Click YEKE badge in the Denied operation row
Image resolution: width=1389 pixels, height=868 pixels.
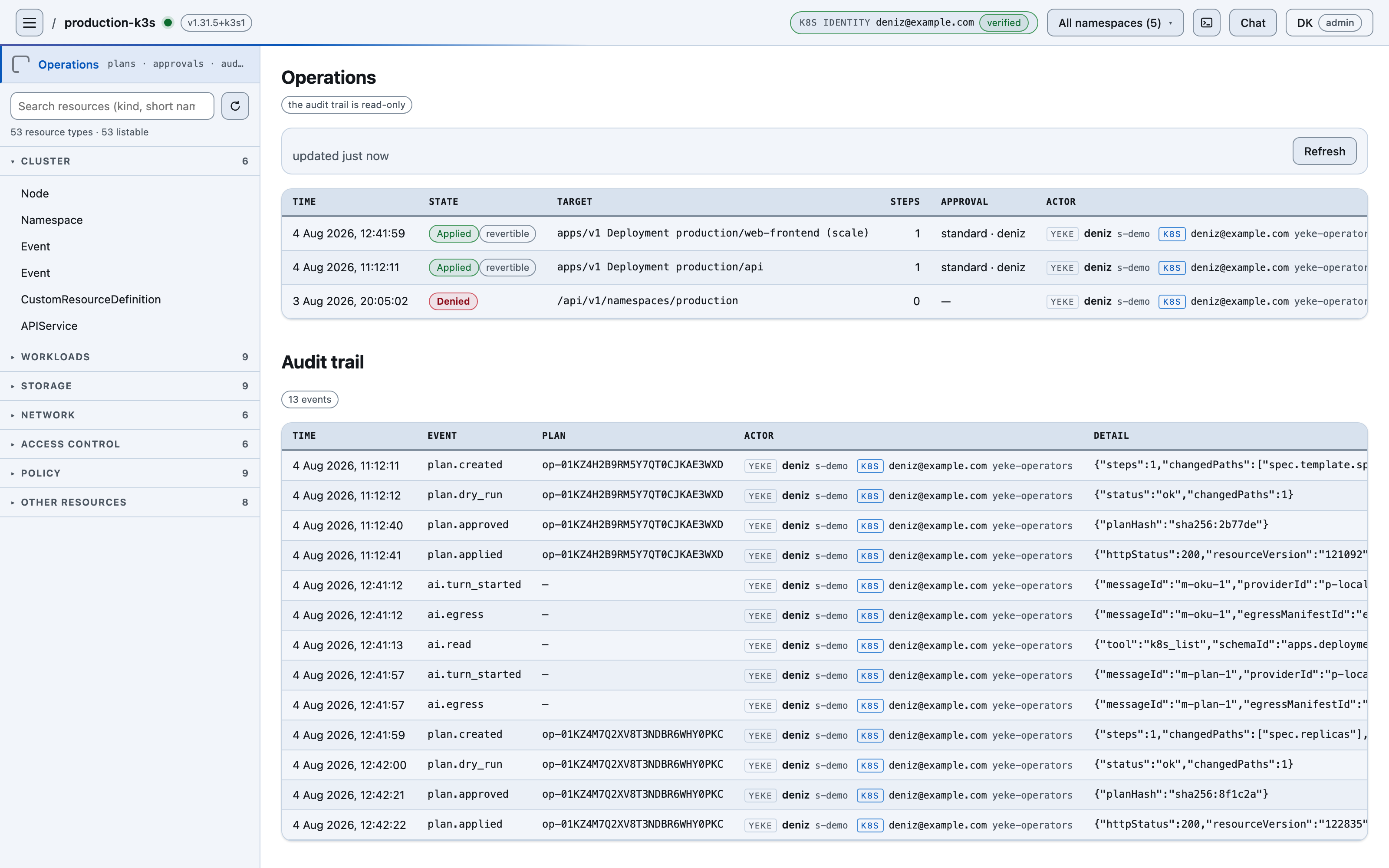coord(1062,302)
